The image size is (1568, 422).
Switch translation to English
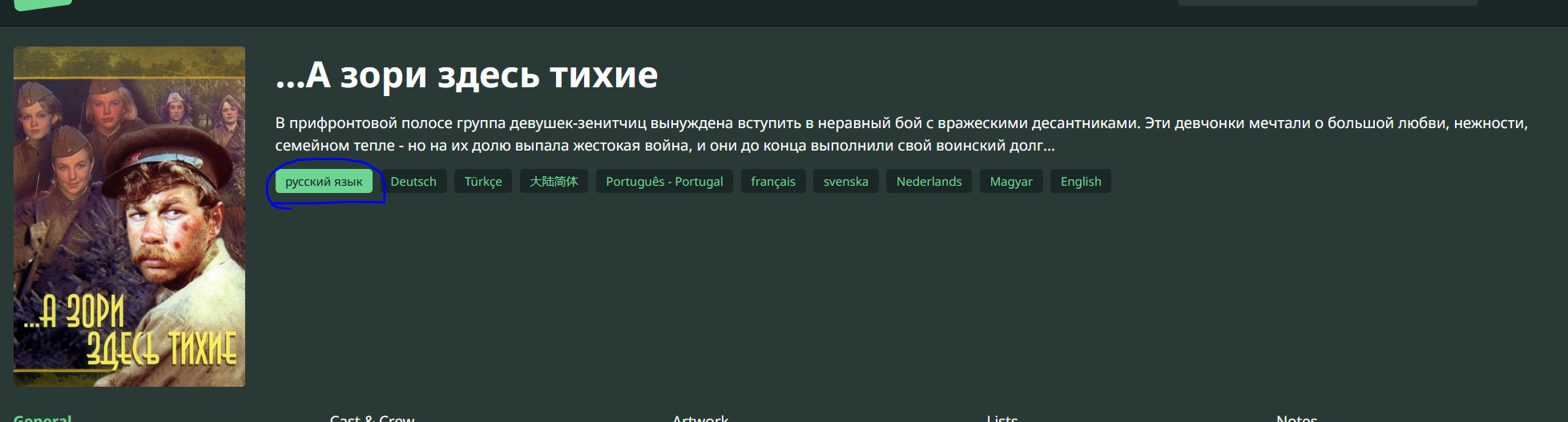pos(1081,181)
